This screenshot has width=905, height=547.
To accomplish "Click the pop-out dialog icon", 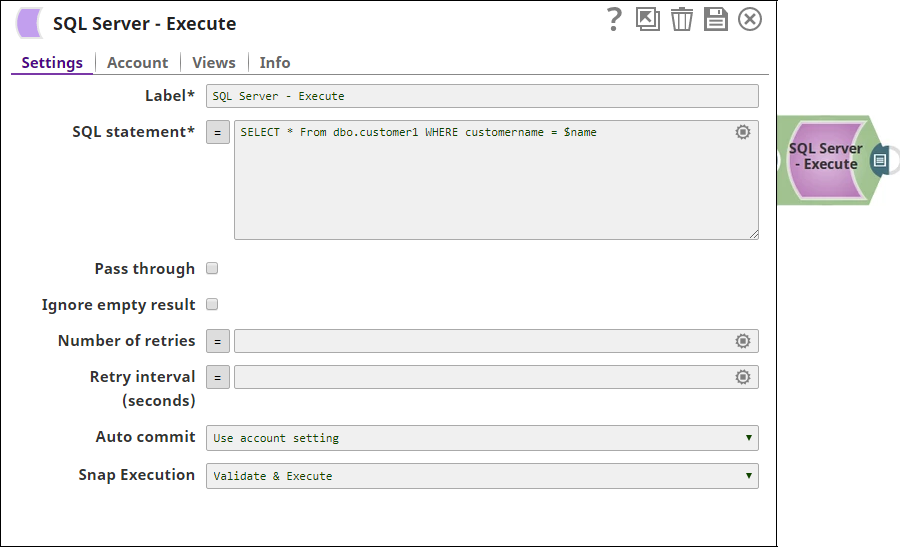I will [x=648, y=19].
